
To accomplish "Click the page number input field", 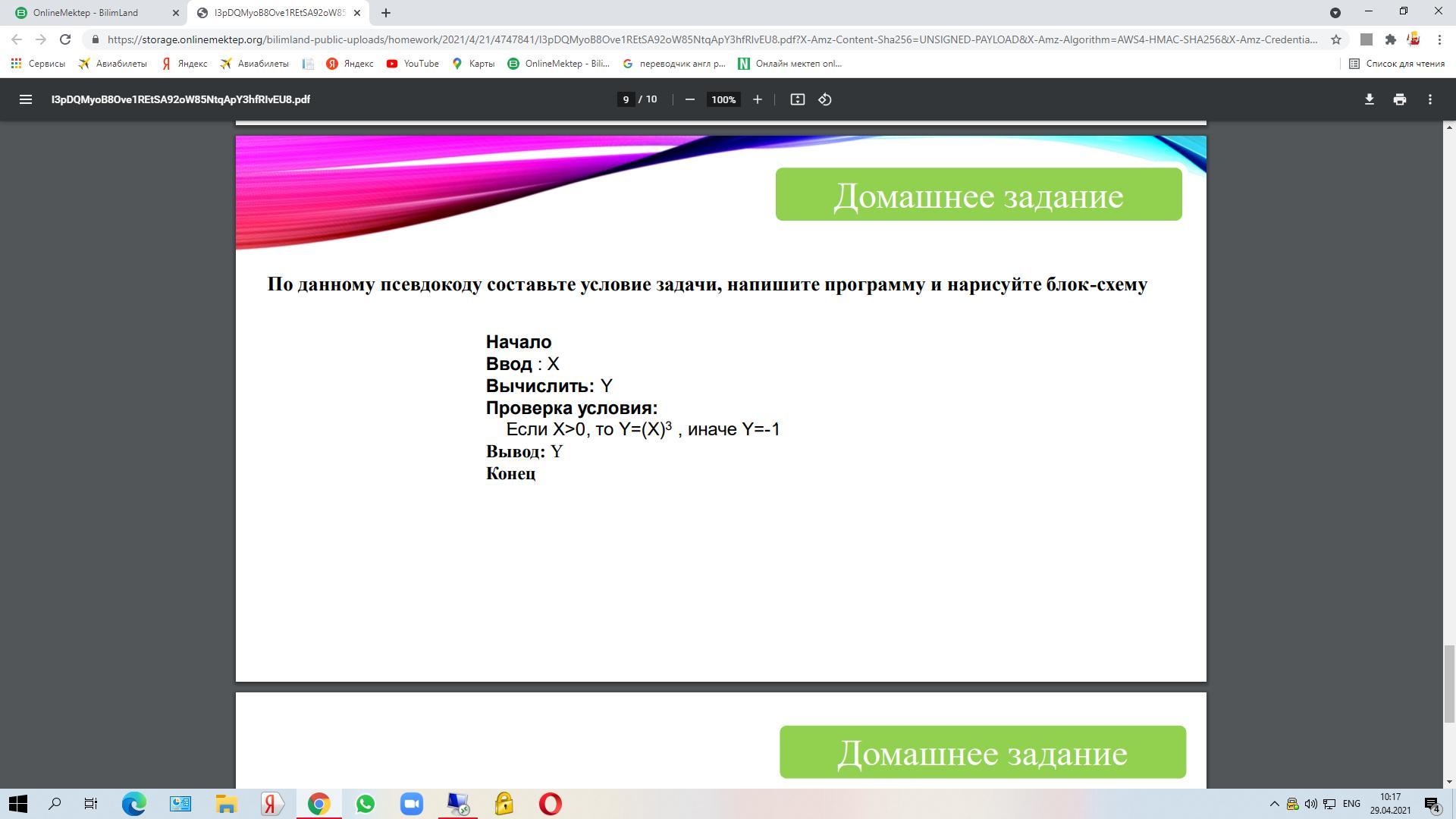I will pyautogui.click(x=626, y=99).
